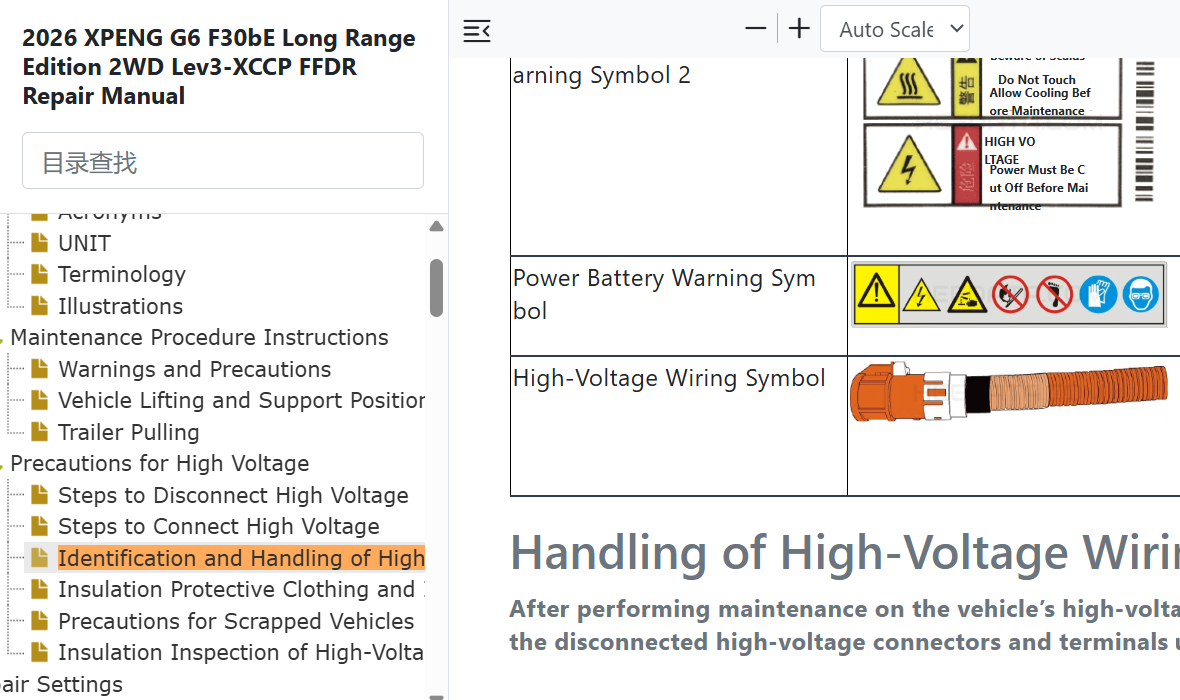Image resolution: width=1180 pixels, height=700 pixels.
Task: Click the sidebar scroll-up arrow
Action: click(x=436, y=226)
